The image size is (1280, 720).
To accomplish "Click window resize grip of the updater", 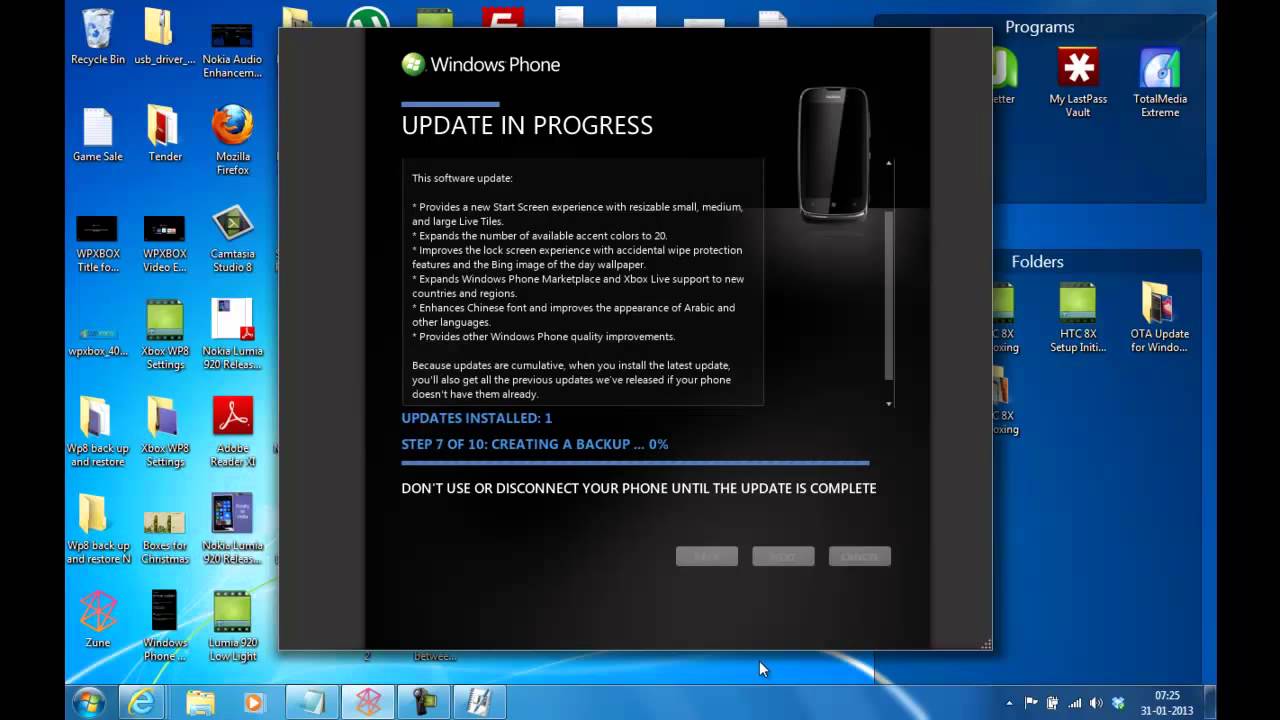I will [x=986, y=645].
